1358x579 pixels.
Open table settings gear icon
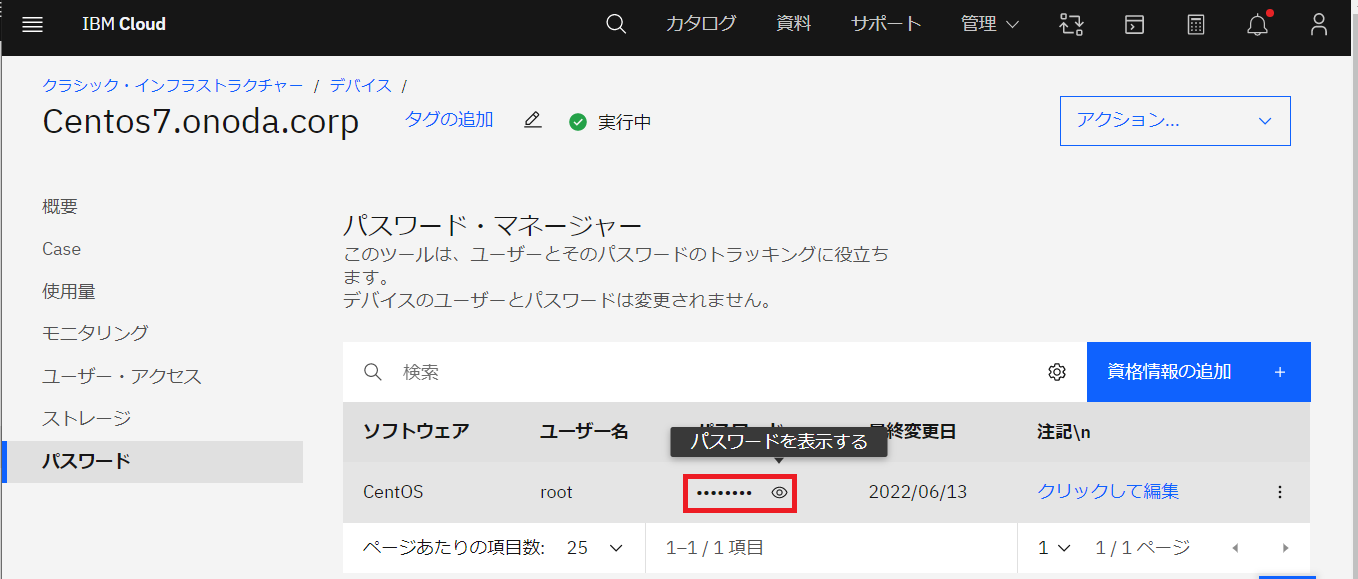1057,372
